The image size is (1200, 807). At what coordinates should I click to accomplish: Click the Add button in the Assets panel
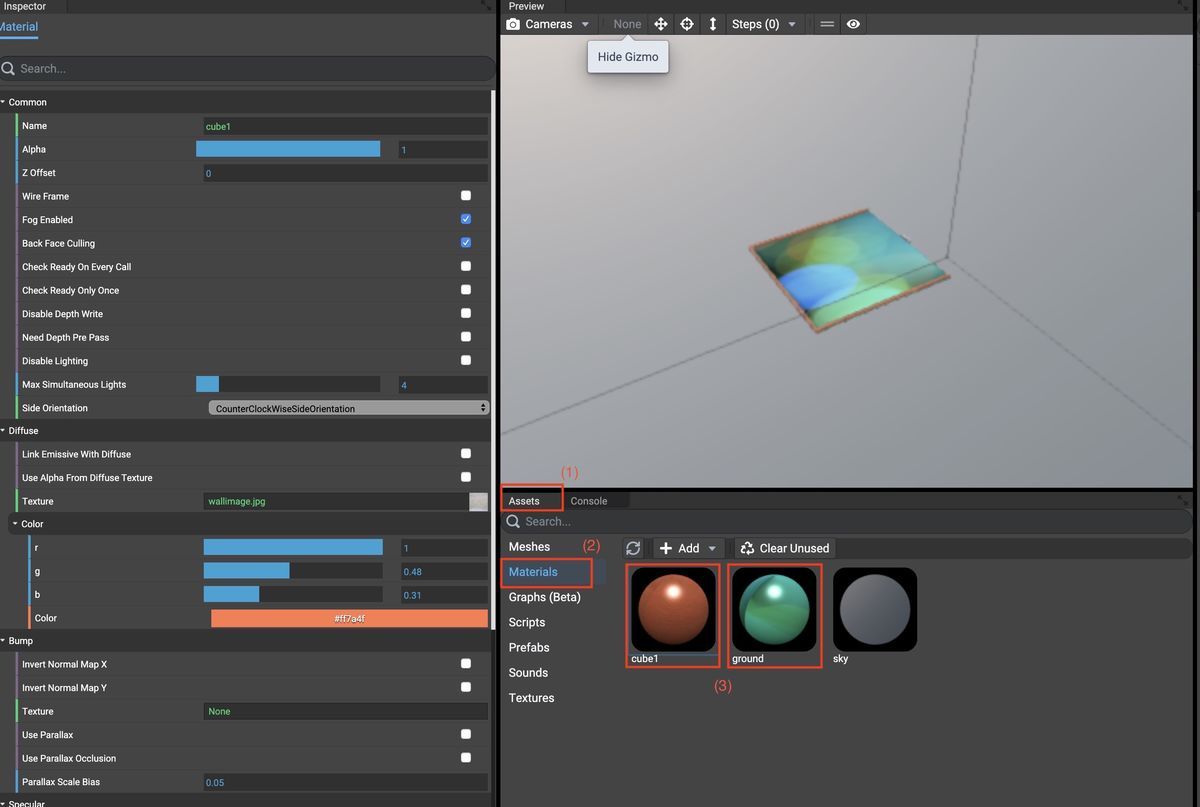point(687,547)
